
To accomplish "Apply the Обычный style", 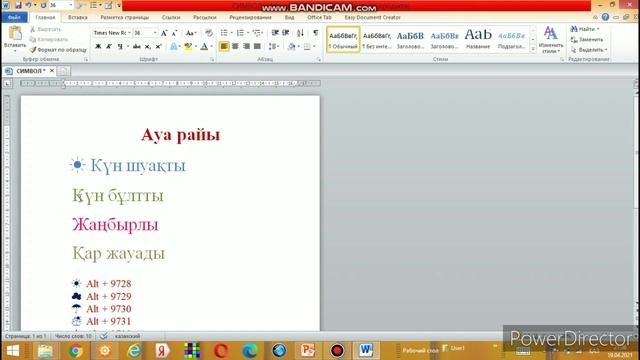I will [x=343, y=40].
